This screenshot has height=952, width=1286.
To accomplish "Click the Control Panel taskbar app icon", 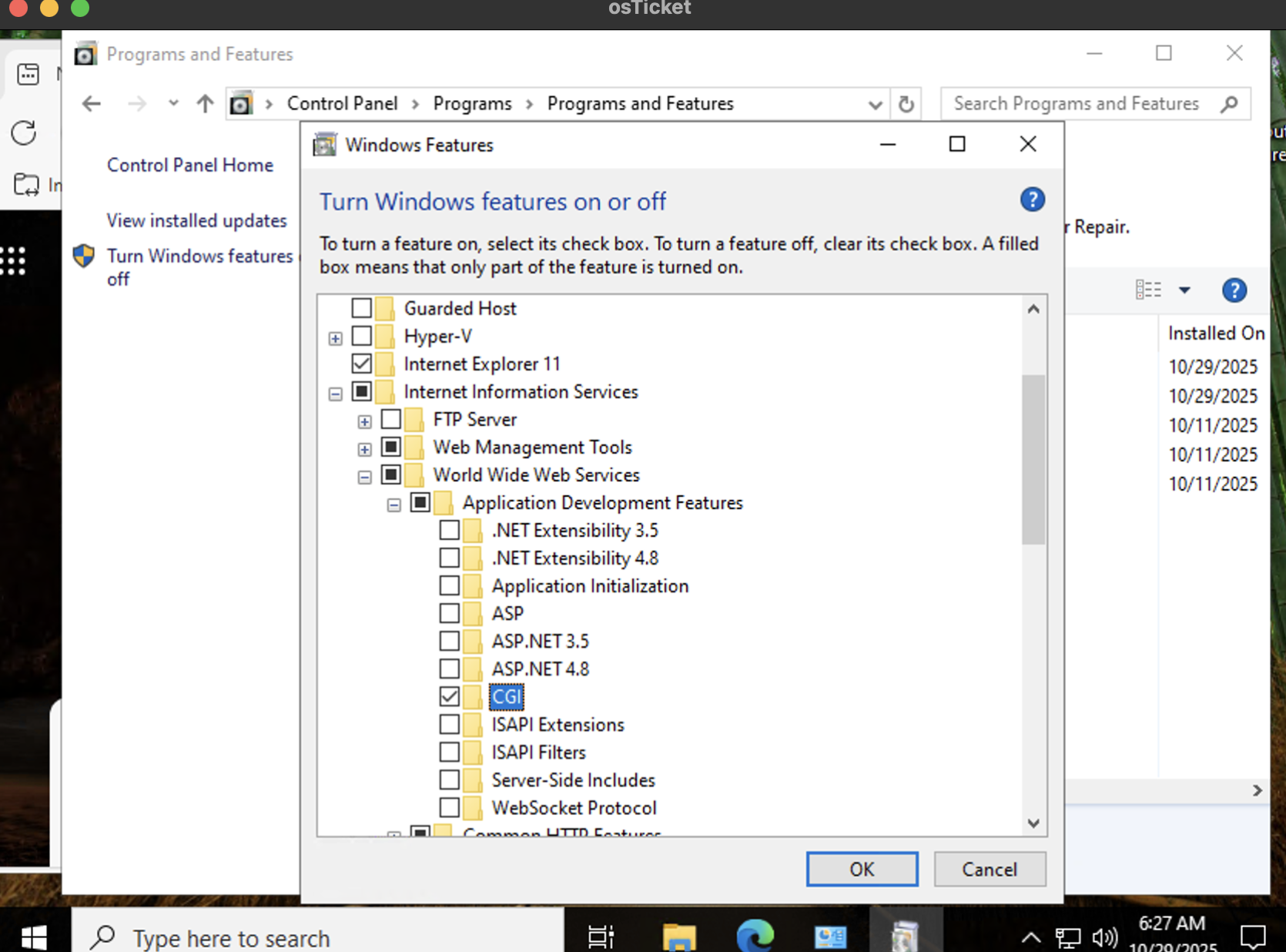I will coord(830,937).
